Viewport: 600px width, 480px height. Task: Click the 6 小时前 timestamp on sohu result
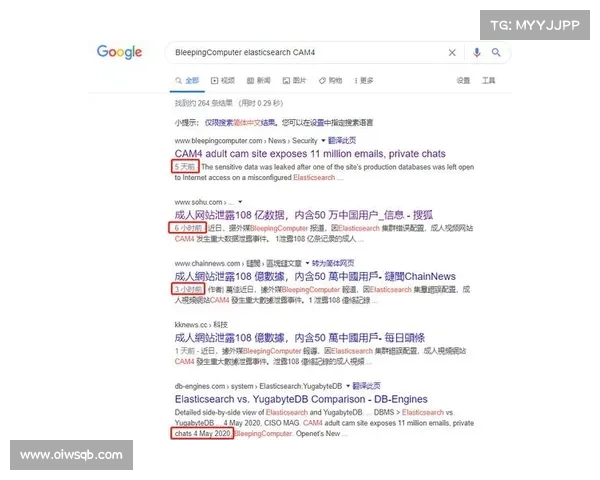(188, 228)
